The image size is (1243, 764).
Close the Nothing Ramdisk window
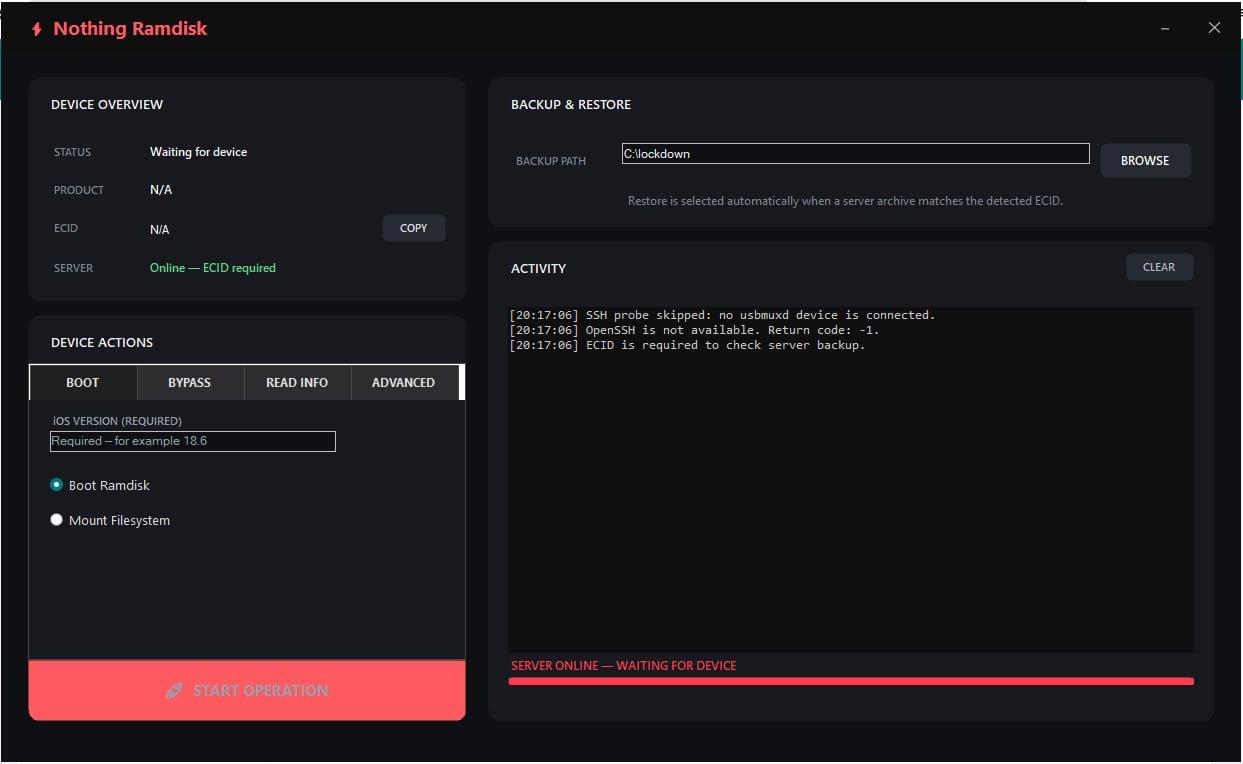point(1214,28)
